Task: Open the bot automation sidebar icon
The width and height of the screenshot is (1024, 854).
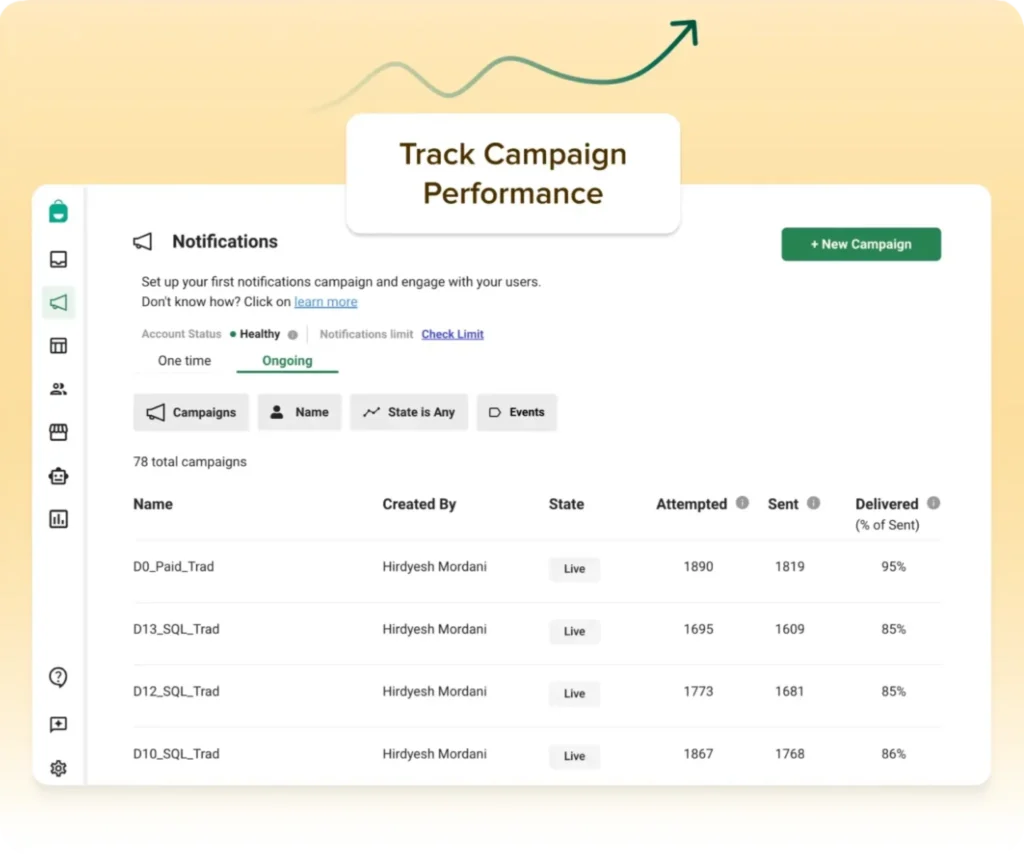Action: click(58, 476)
